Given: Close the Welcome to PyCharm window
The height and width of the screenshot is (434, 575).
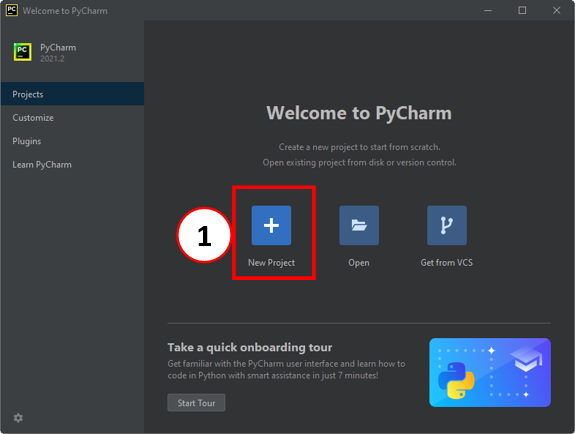Looking at the screenshot, I should [x=556, y=10].
